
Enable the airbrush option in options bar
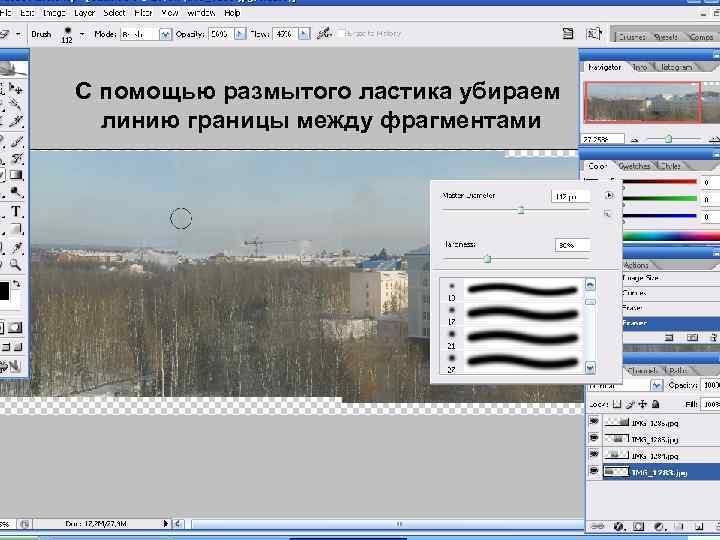point(324,34)
